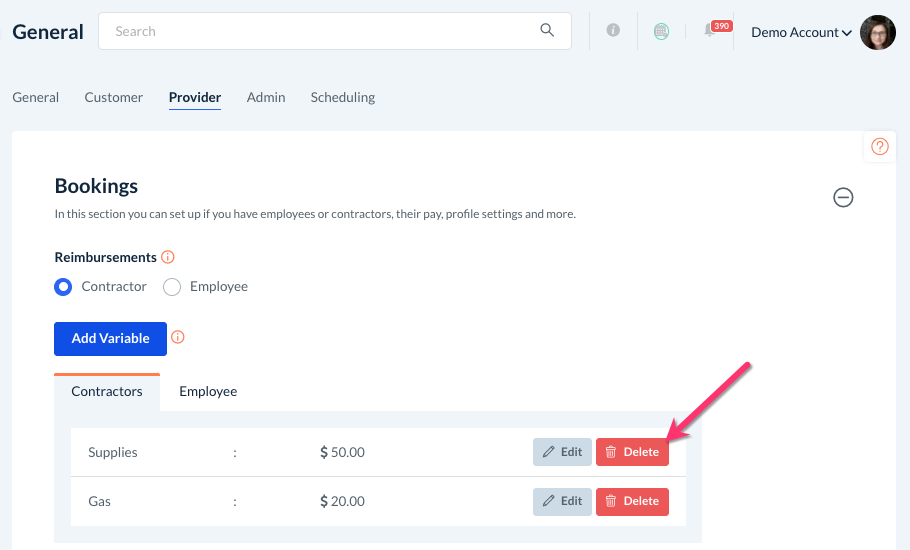This screenshot has height=550, width=910.
Task: Open the Scheduling tab
Action: pos(343,97)
